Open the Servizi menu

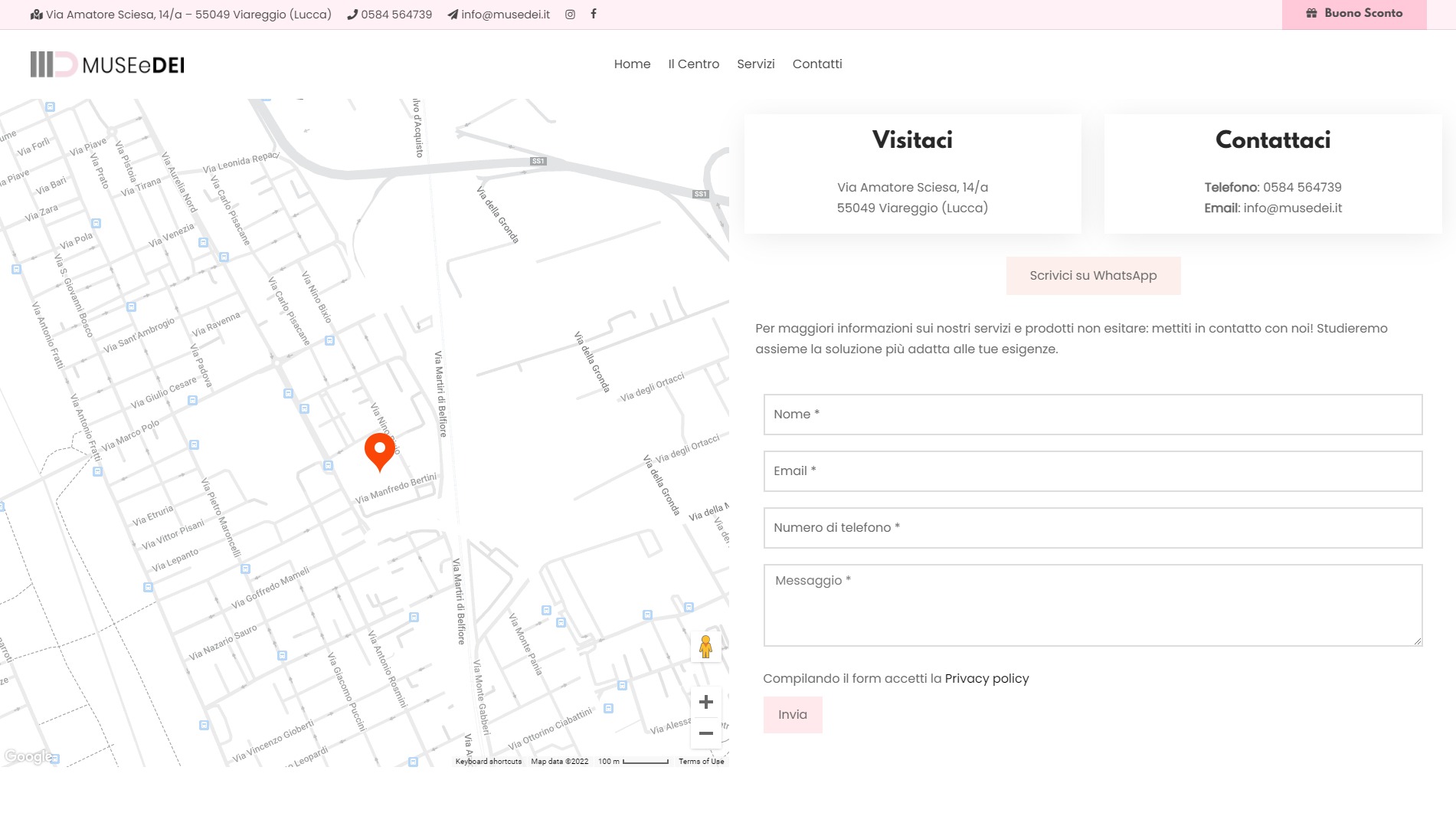(755, 64)
